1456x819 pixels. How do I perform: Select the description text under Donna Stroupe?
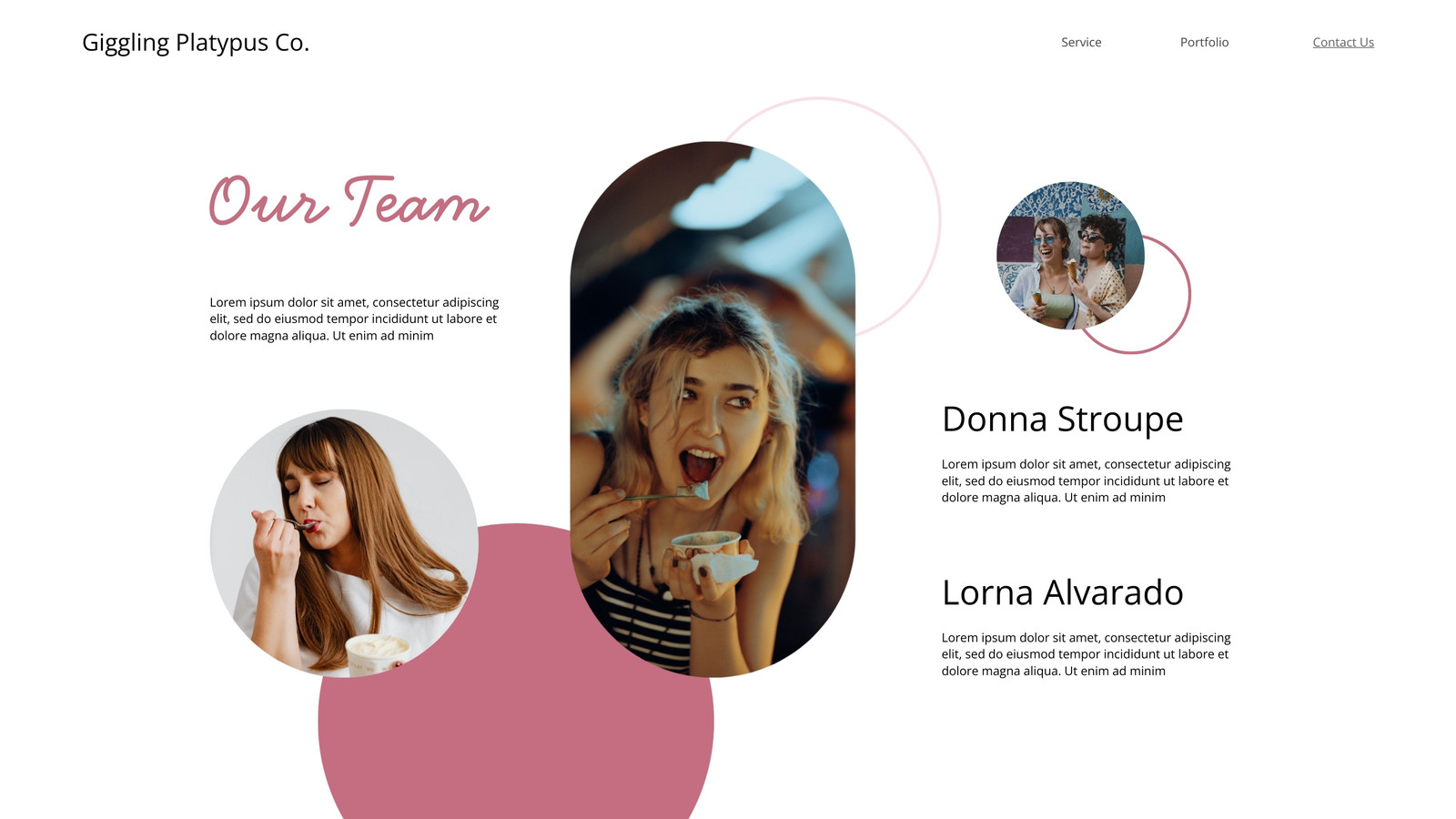pos(1086,480)
